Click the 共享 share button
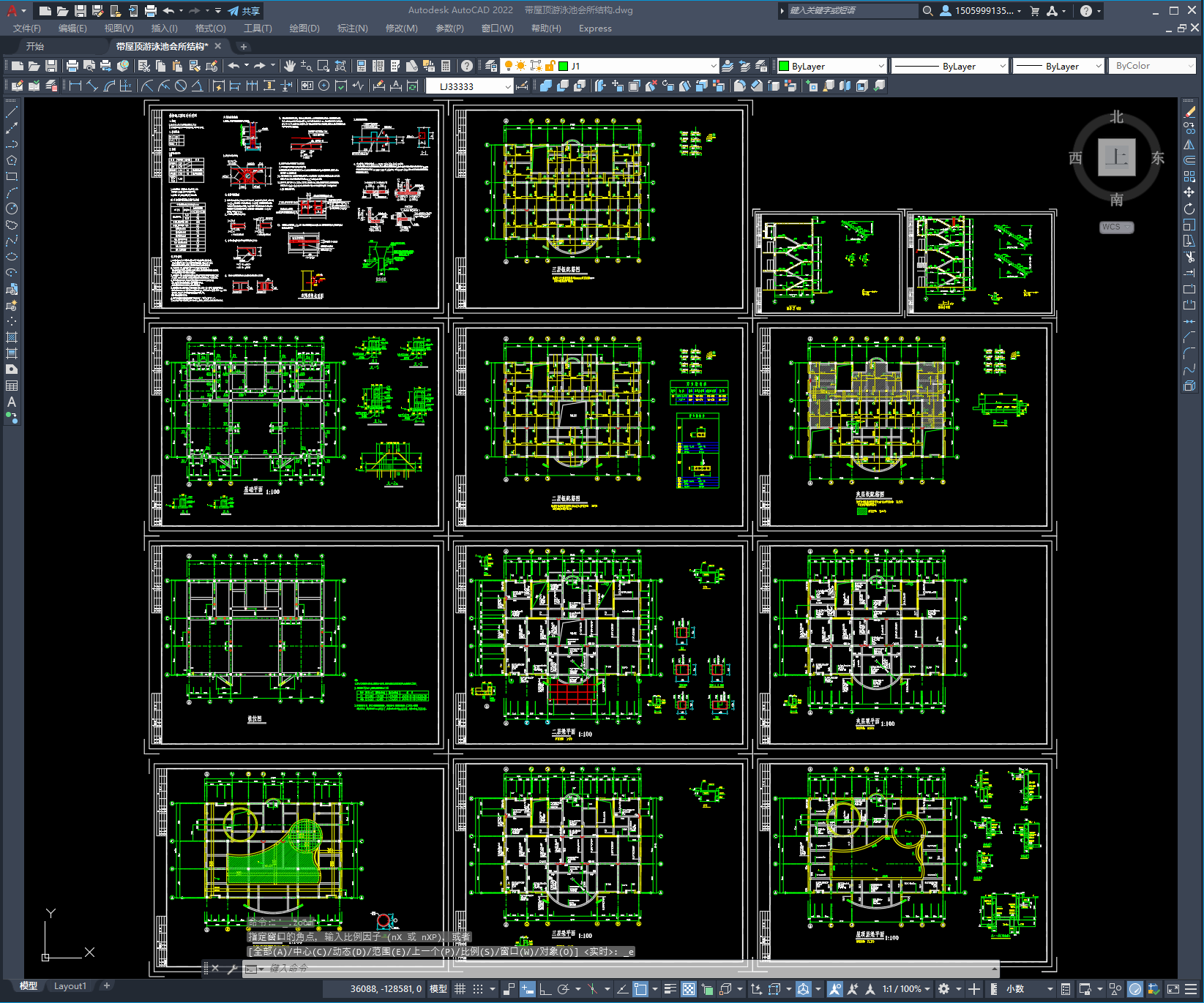 coord(244,11)
